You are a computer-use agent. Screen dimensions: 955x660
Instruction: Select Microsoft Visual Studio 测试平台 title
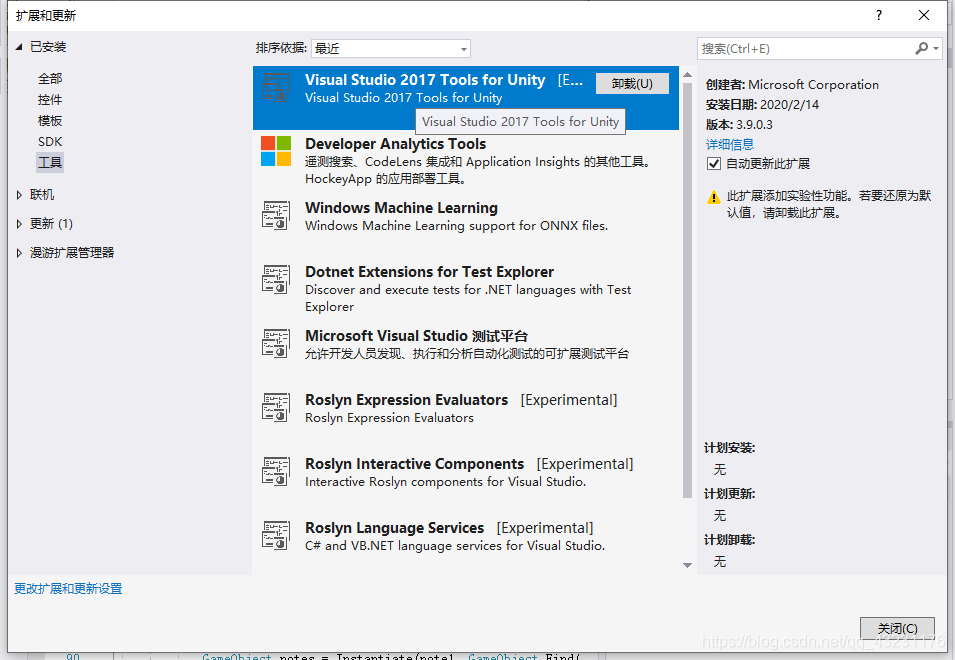point(416,335)
